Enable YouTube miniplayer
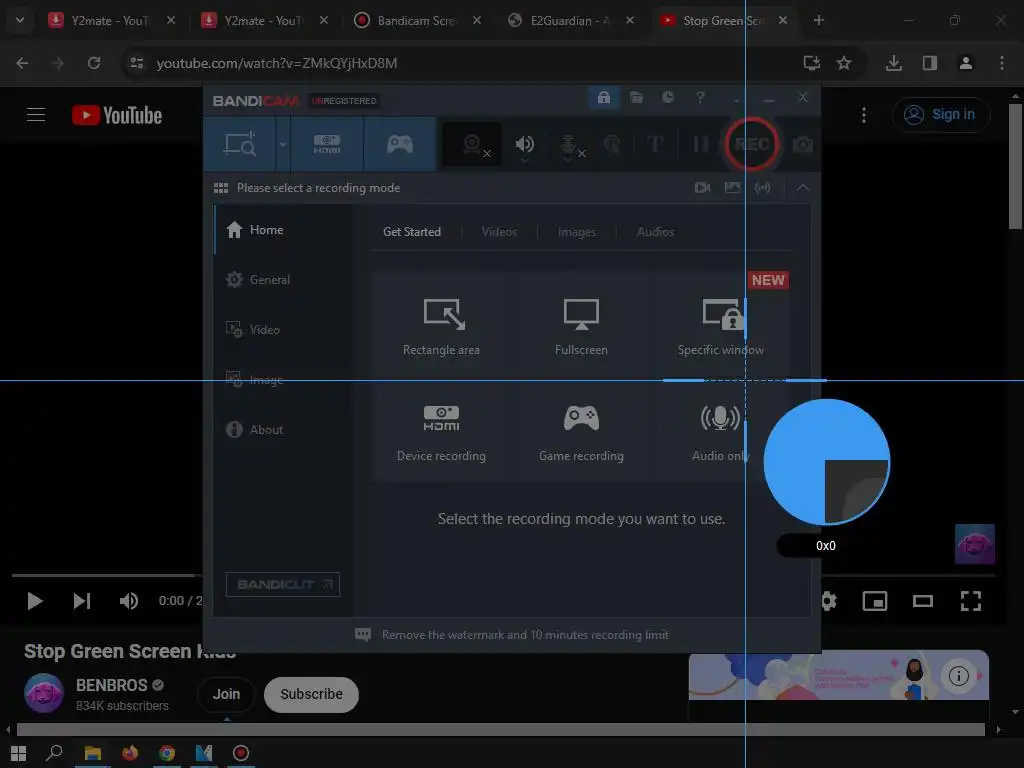Viewport: 1024px width, 768px height. [874, 601]
